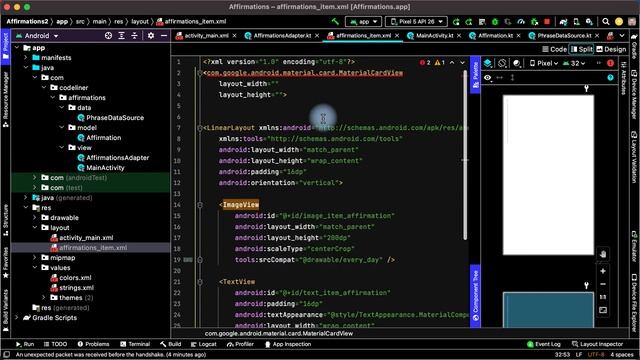640x360 pixels.
Task: Open the Logcat tool window
Action: pos(204,344)
